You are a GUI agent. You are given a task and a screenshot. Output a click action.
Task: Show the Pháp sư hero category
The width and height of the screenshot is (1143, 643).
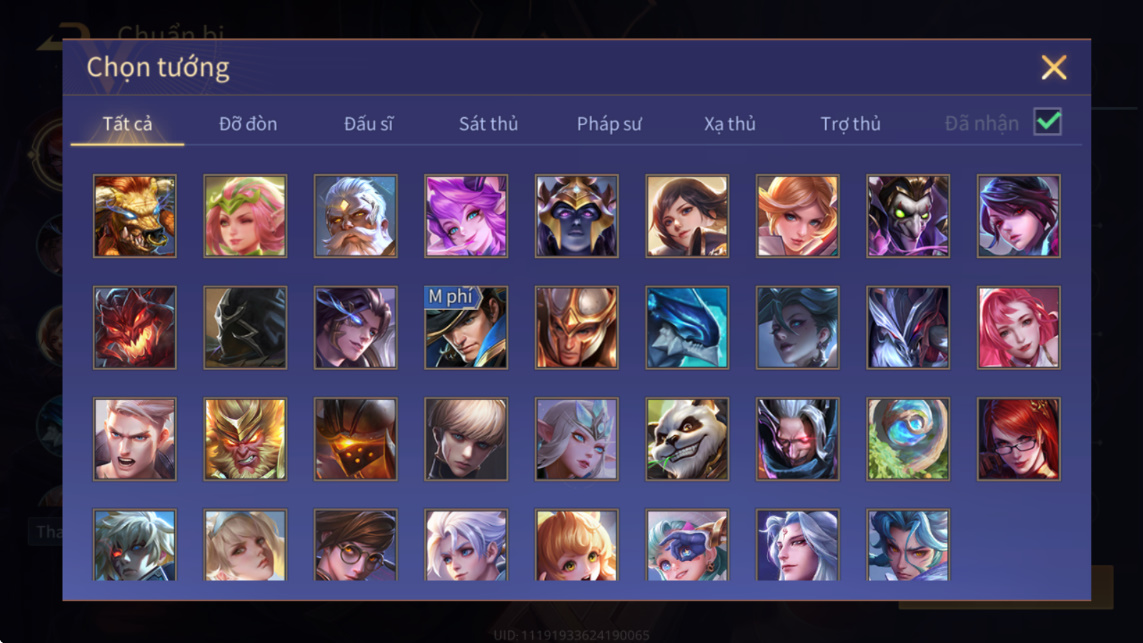(x=609, y=124)
